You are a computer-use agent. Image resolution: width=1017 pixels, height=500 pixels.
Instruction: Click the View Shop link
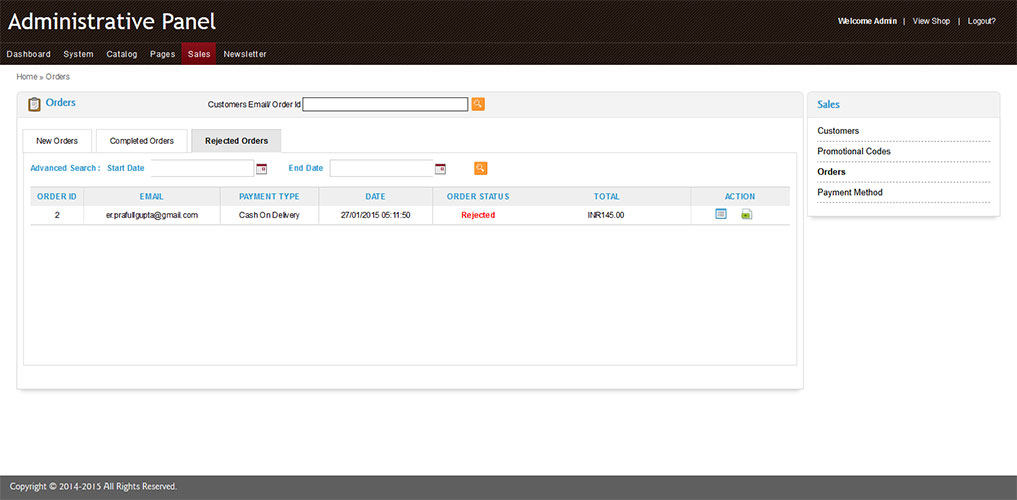(931, 21)
